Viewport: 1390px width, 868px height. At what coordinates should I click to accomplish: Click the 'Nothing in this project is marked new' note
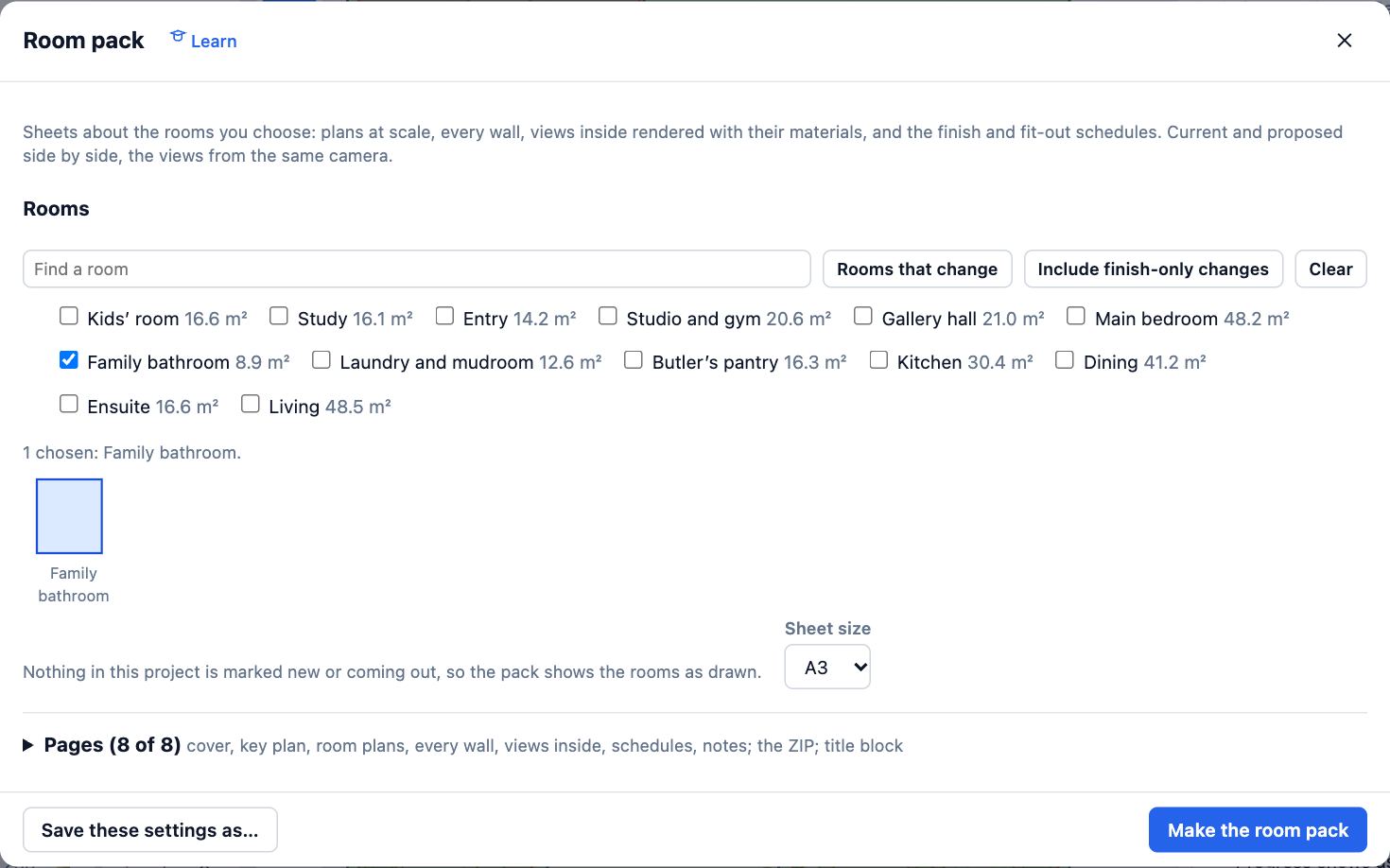(x=392, y=672)
